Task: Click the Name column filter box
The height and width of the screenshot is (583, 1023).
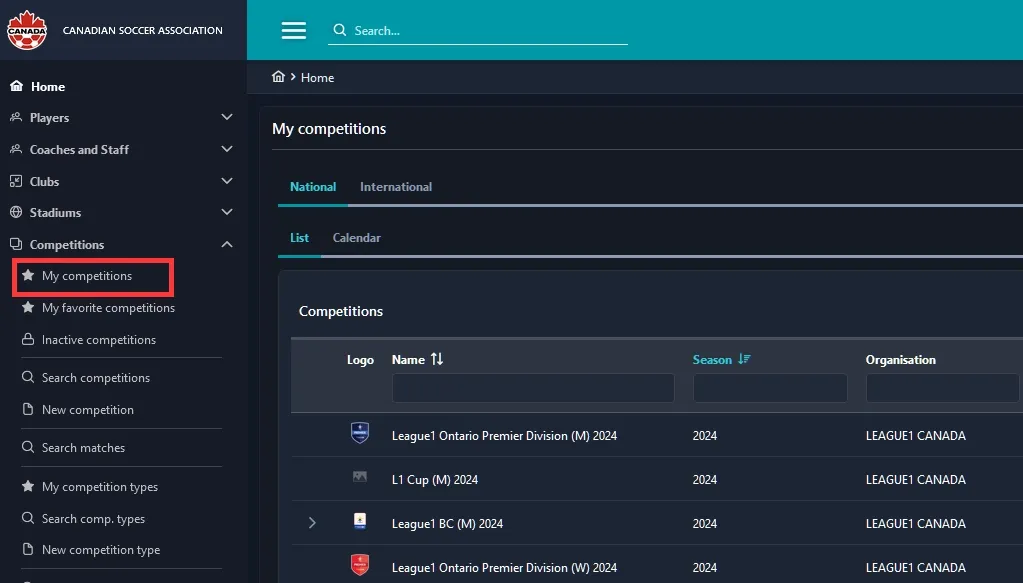Action: point(533,388)
